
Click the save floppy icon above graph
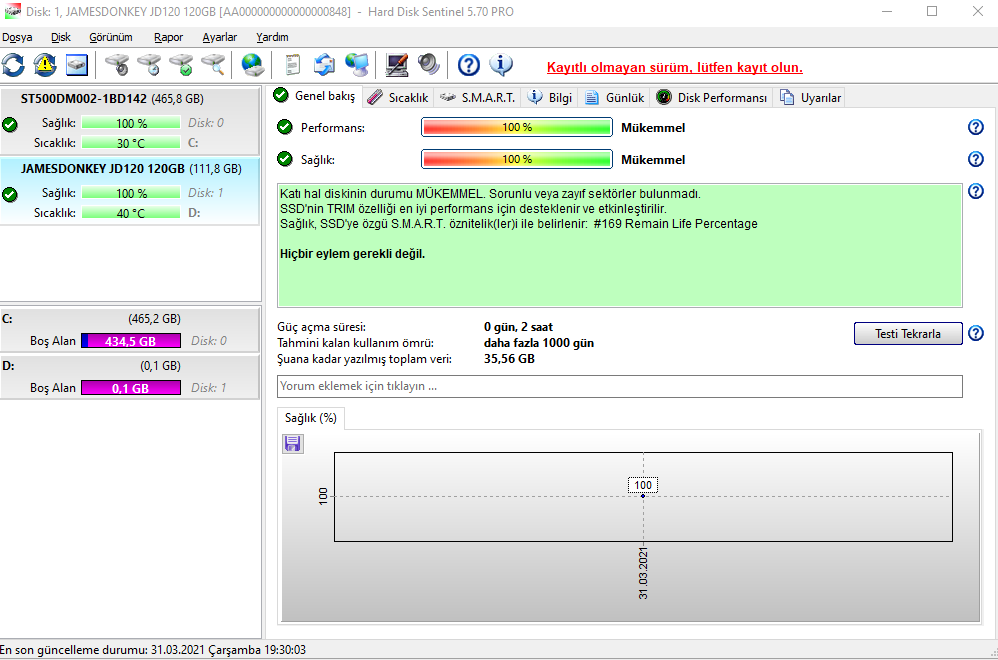tap(293, 444)
